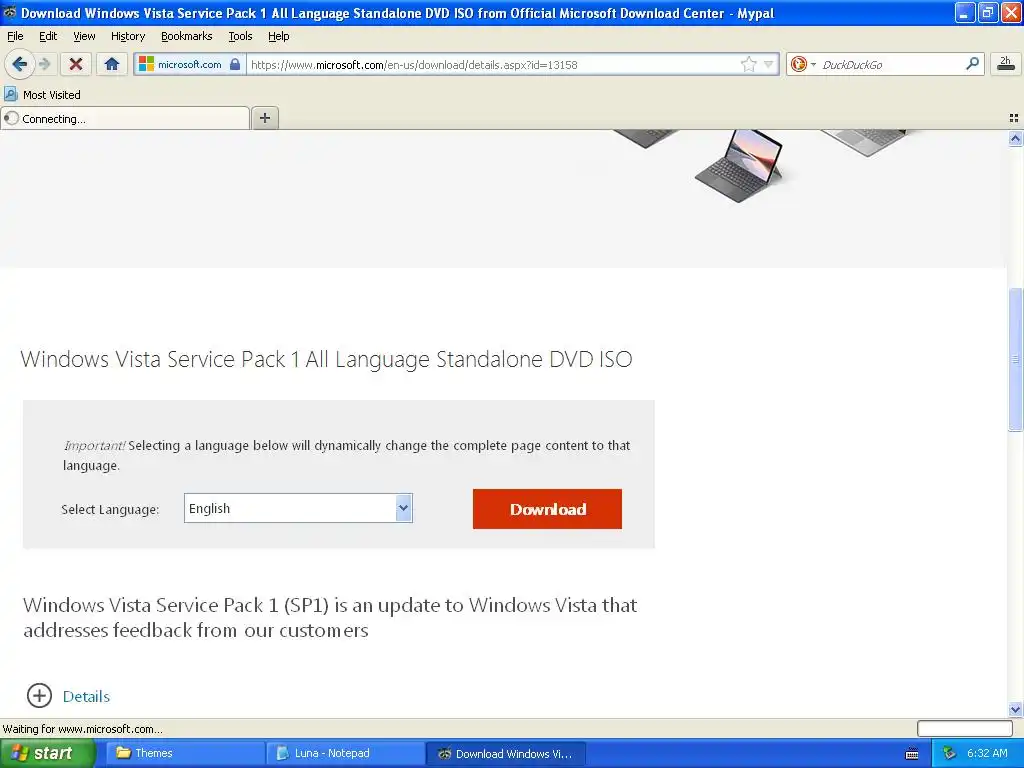The image size is (1024, 768).
Task: Bookmark this page with the star icon
Action: pyautogui.click(x=748, y=64)
